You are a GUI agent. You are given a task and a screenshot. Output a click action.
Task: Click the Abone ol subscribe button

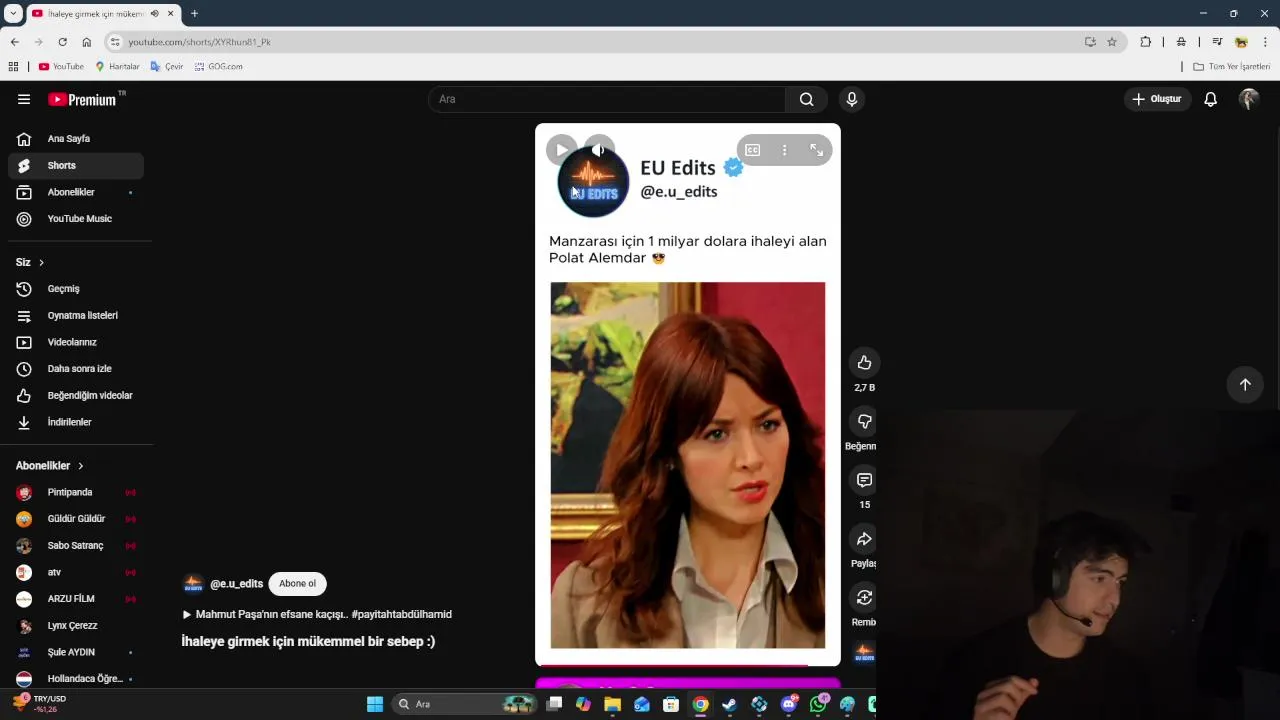(x=297, y=584)
